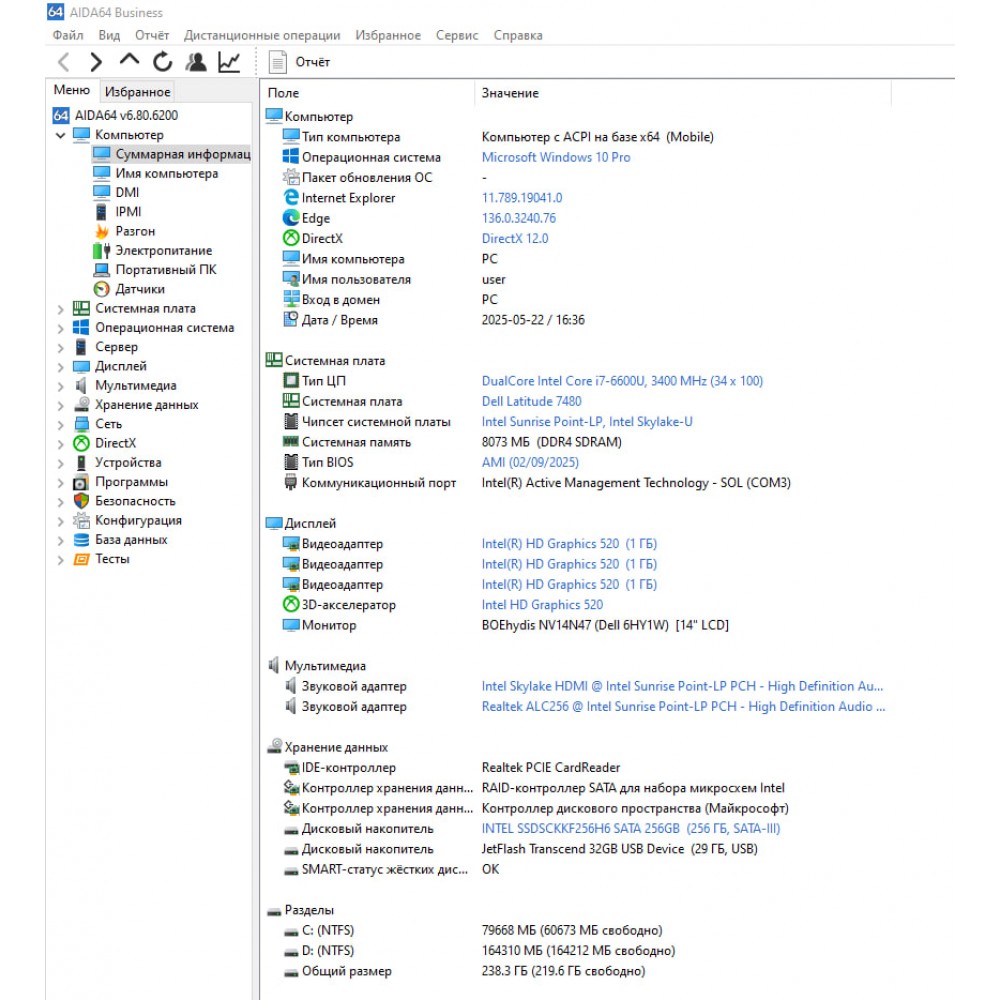Expand the Сервер tree node
The height and width of the screenshot is (1000, 1000).
(61, 348)
